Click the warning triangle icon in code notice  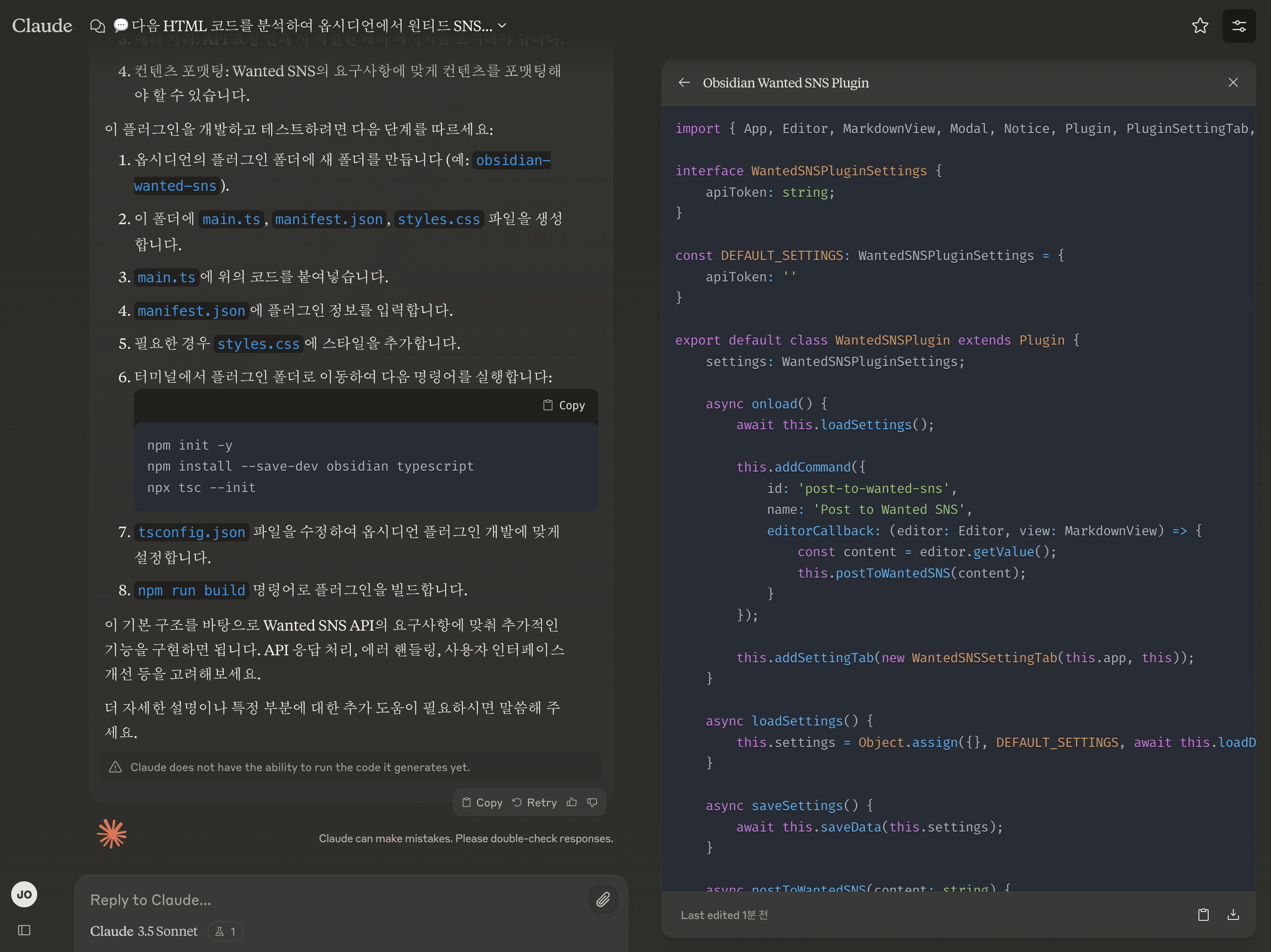click(115, 767)
